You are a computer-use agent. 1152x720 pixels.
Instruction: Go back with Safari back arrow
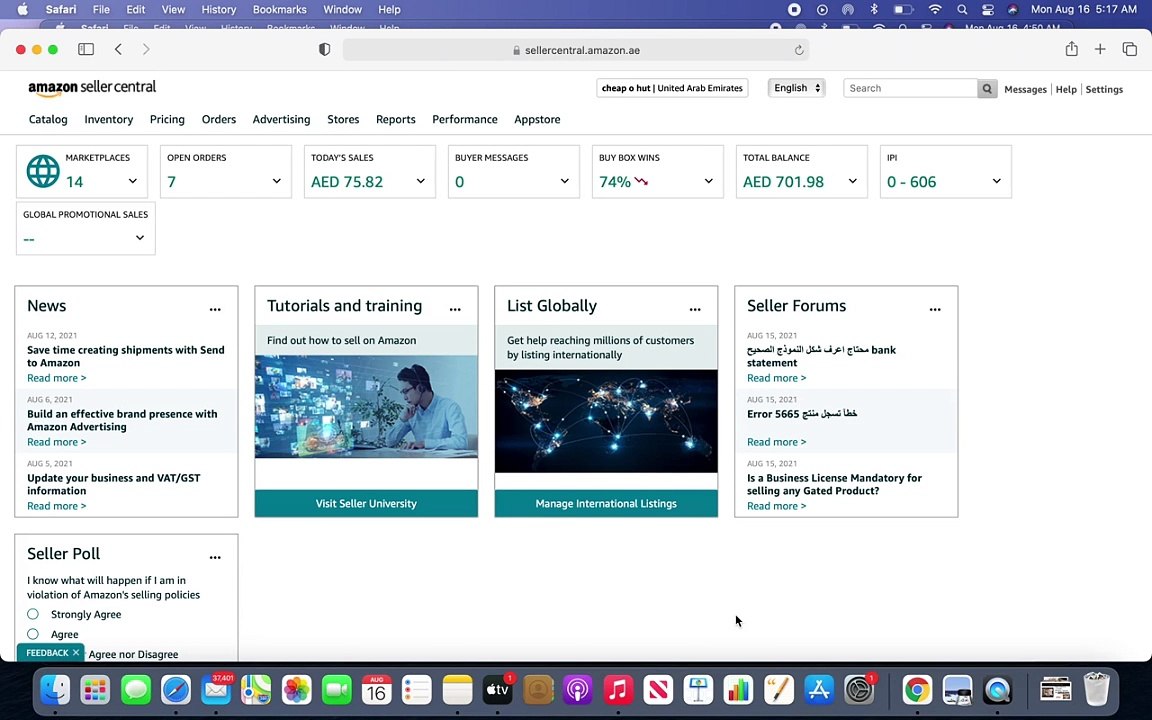coord(118,49)
